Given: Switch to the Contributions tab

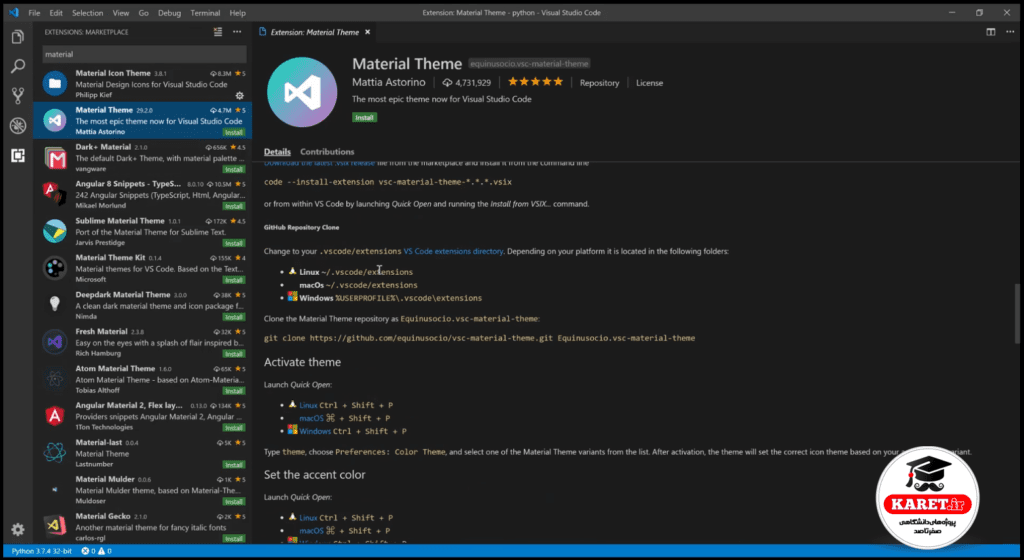Looking at the screenshot, I should (x=327, y=151).
